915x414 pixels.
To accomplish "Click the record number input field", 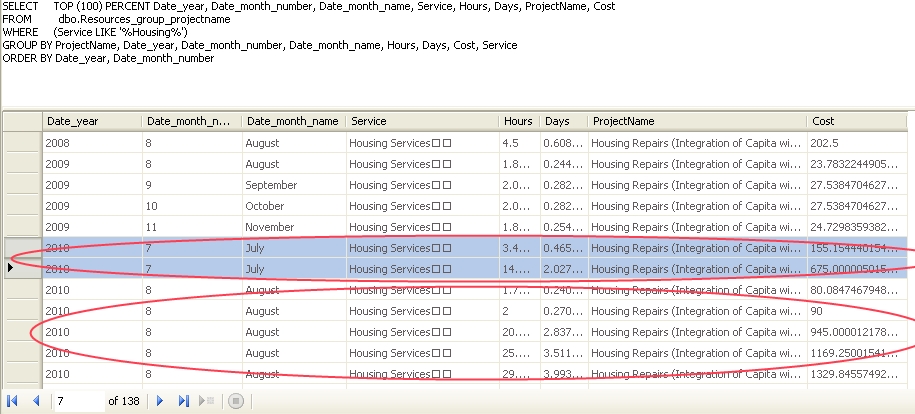I will (78, 401).
